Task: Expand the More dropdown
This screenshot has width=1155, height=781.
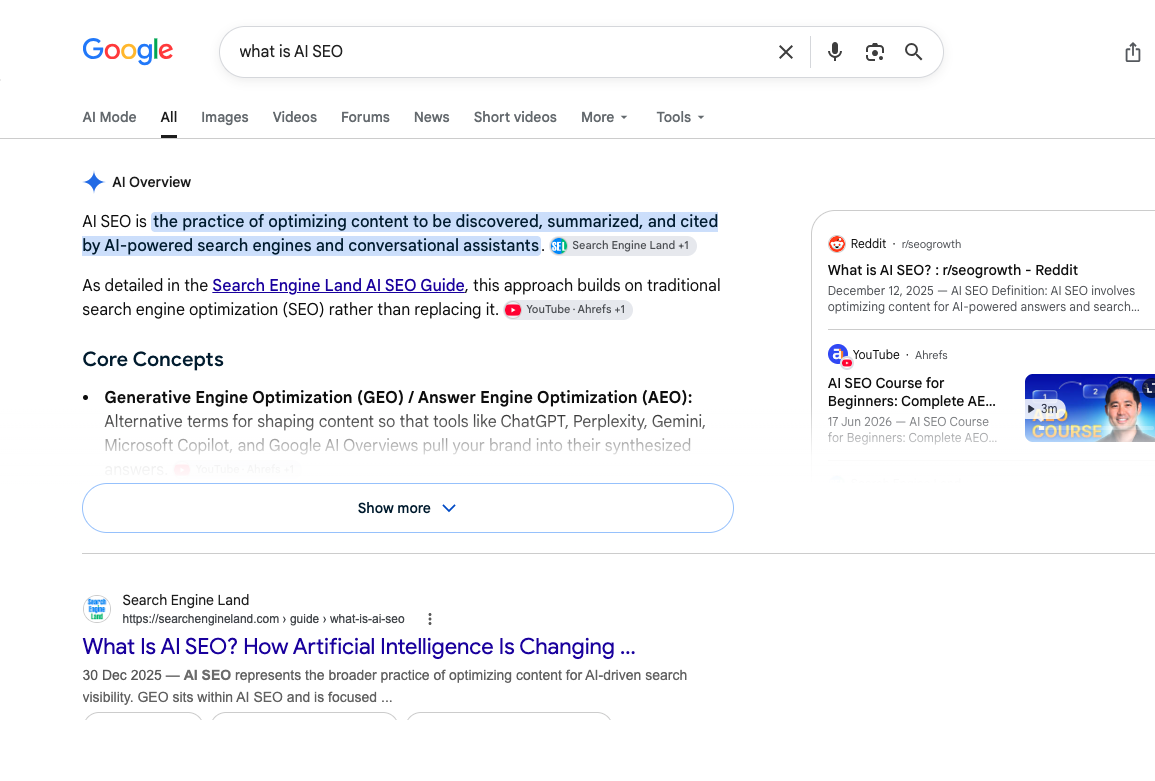Action: [x=604, y=117]
